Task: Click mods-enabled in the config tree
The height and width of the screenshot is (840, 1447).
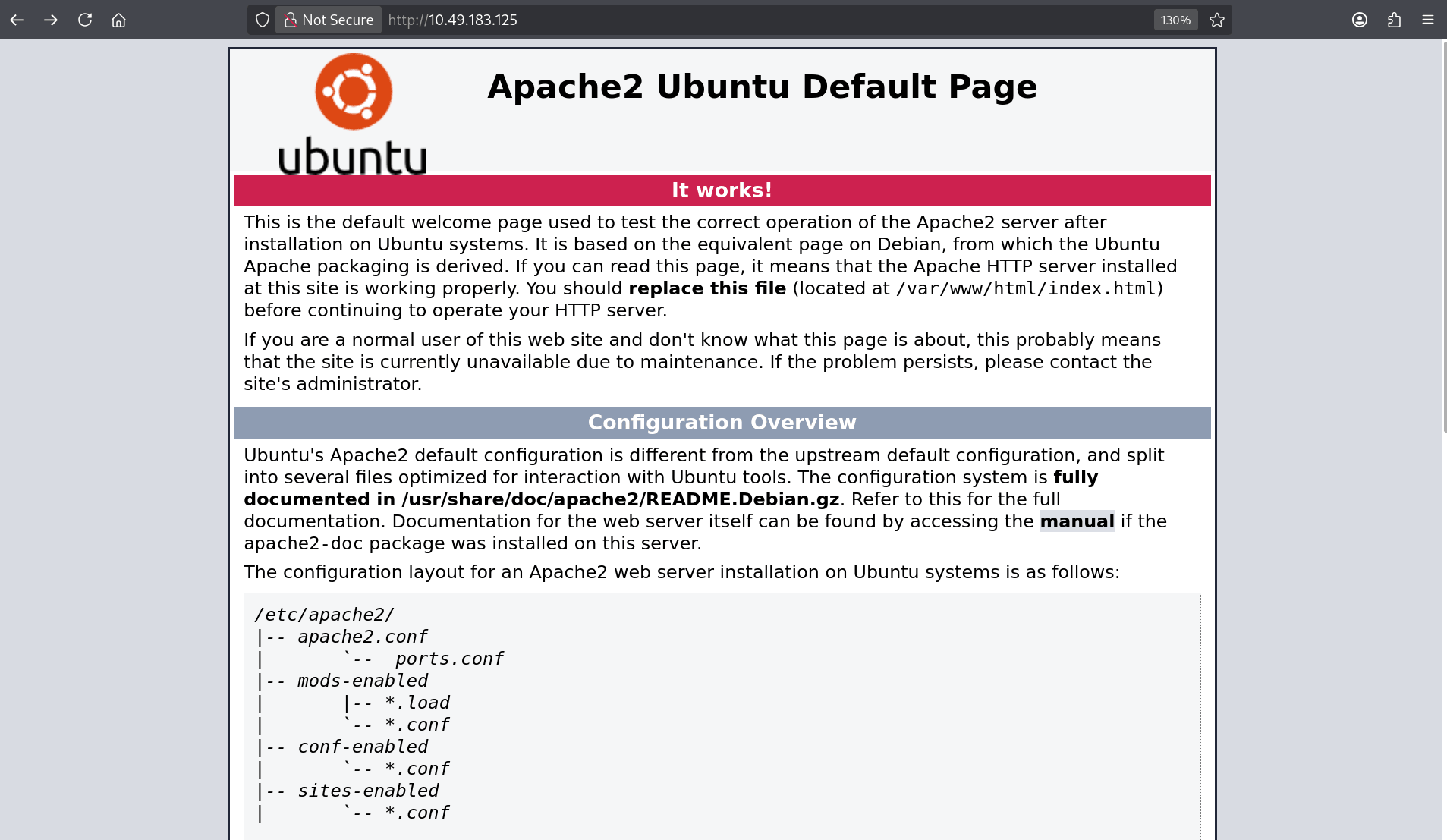Action: pyautogui.click(x=363, y=681)
